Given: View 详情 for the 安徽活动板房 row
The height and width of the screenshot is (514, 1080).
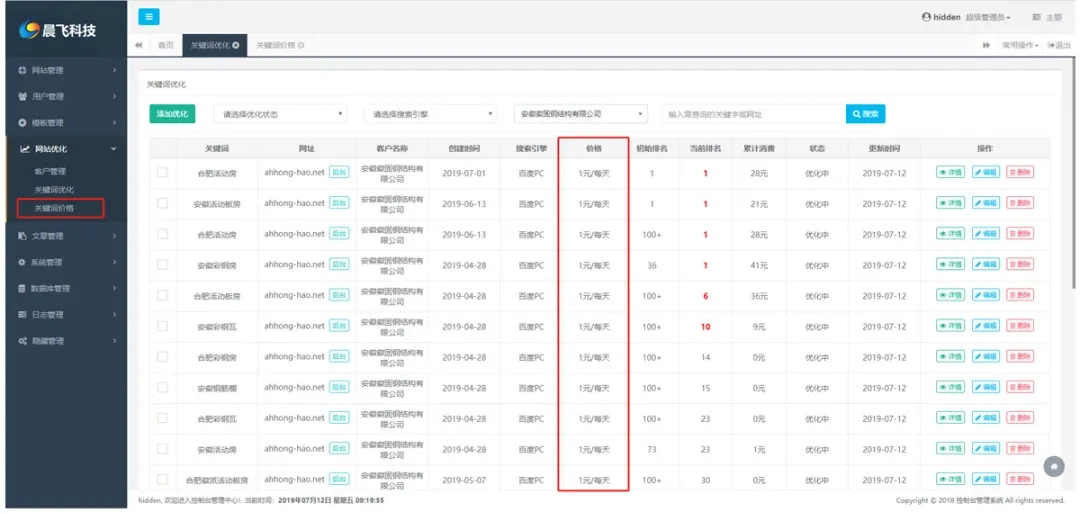Looking at the screenshot, I should (951, 203).
